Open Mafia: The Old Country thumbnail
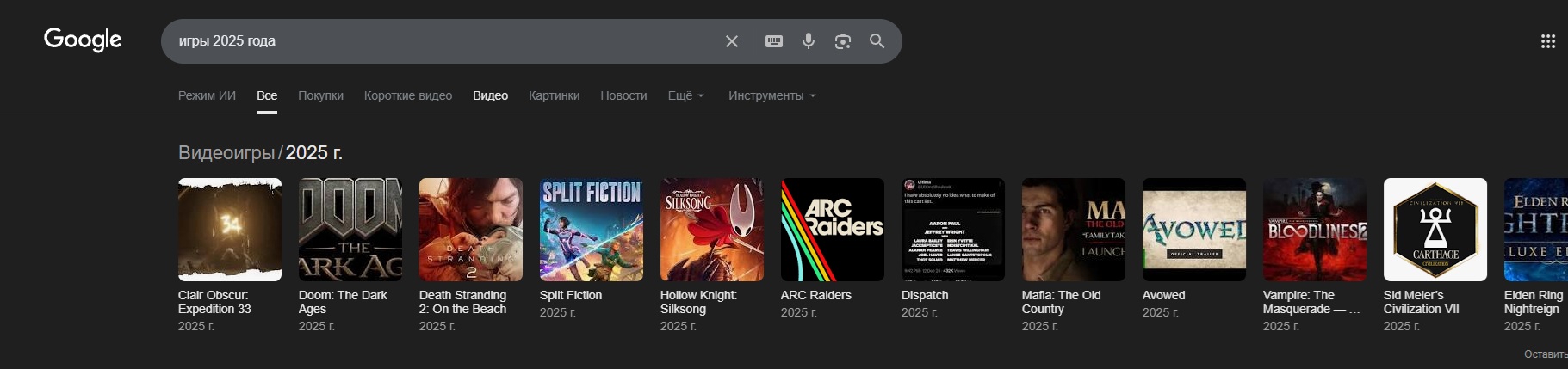This screenshot has width=1568, height=369. (x=1074, y=230)
